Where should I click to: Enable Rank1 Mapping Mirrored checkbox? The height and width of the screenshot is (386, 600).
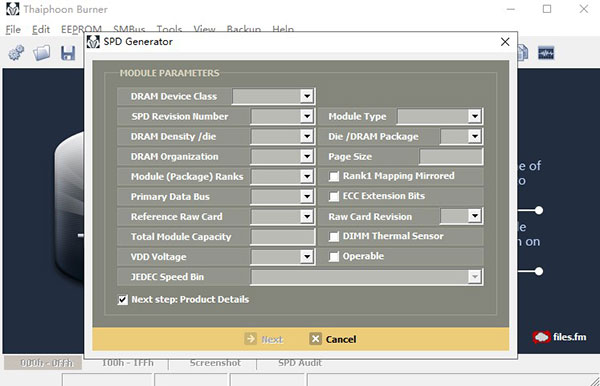pyautogui.click(x=334, y=176)
